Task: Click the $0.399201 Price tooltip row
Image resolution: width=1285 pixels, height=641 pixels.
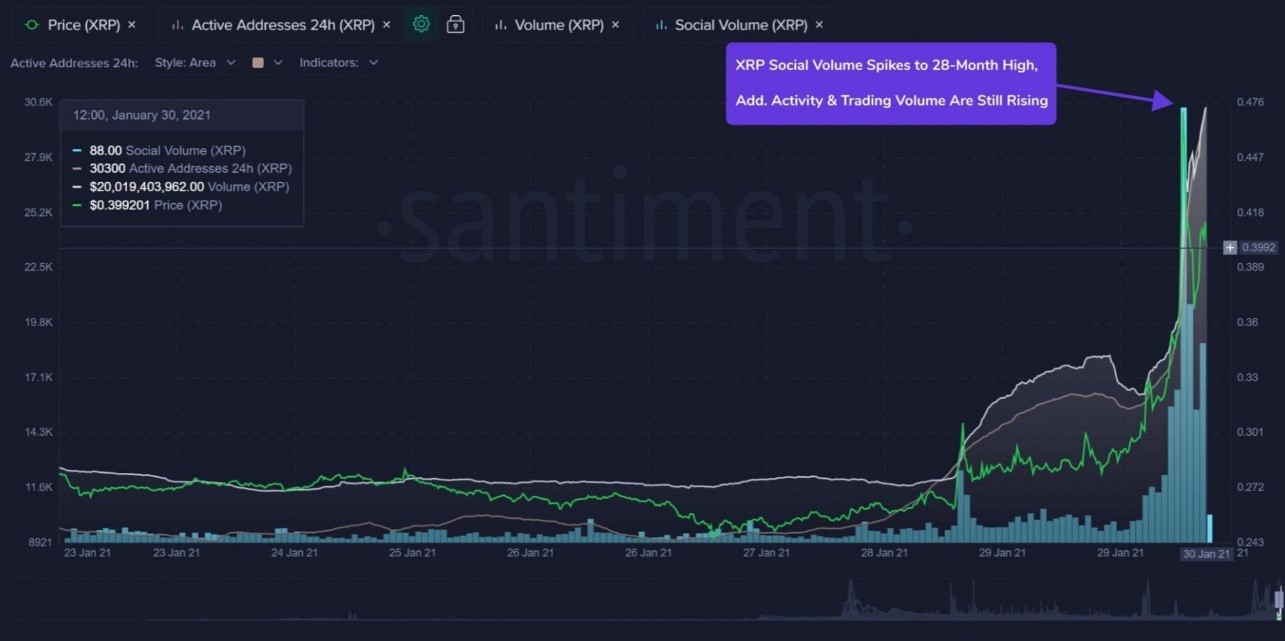Action: [148, 205]
